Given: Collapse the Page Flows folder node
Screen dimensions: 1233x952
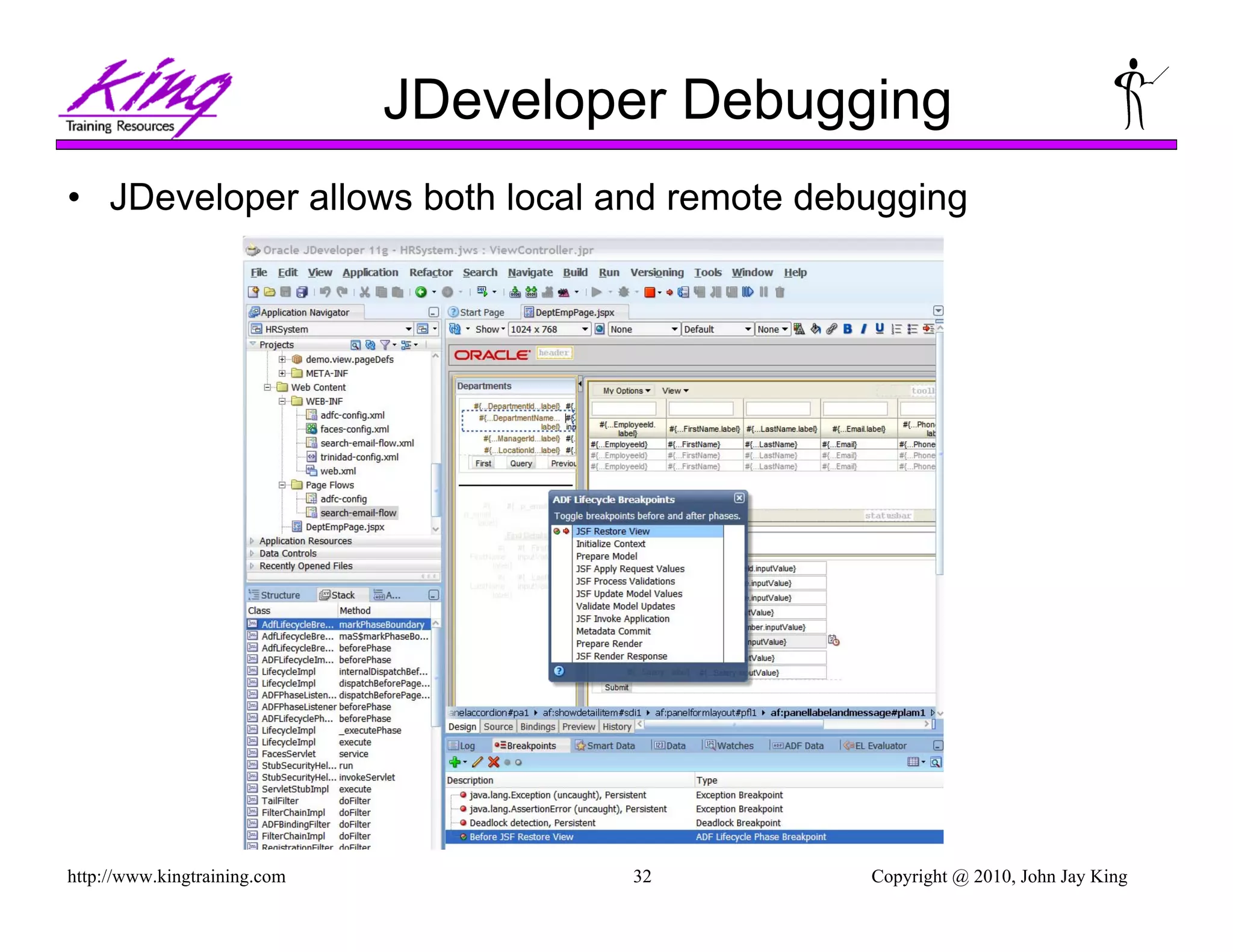Looking at the screenshot, I should click(x=282, y=485).
